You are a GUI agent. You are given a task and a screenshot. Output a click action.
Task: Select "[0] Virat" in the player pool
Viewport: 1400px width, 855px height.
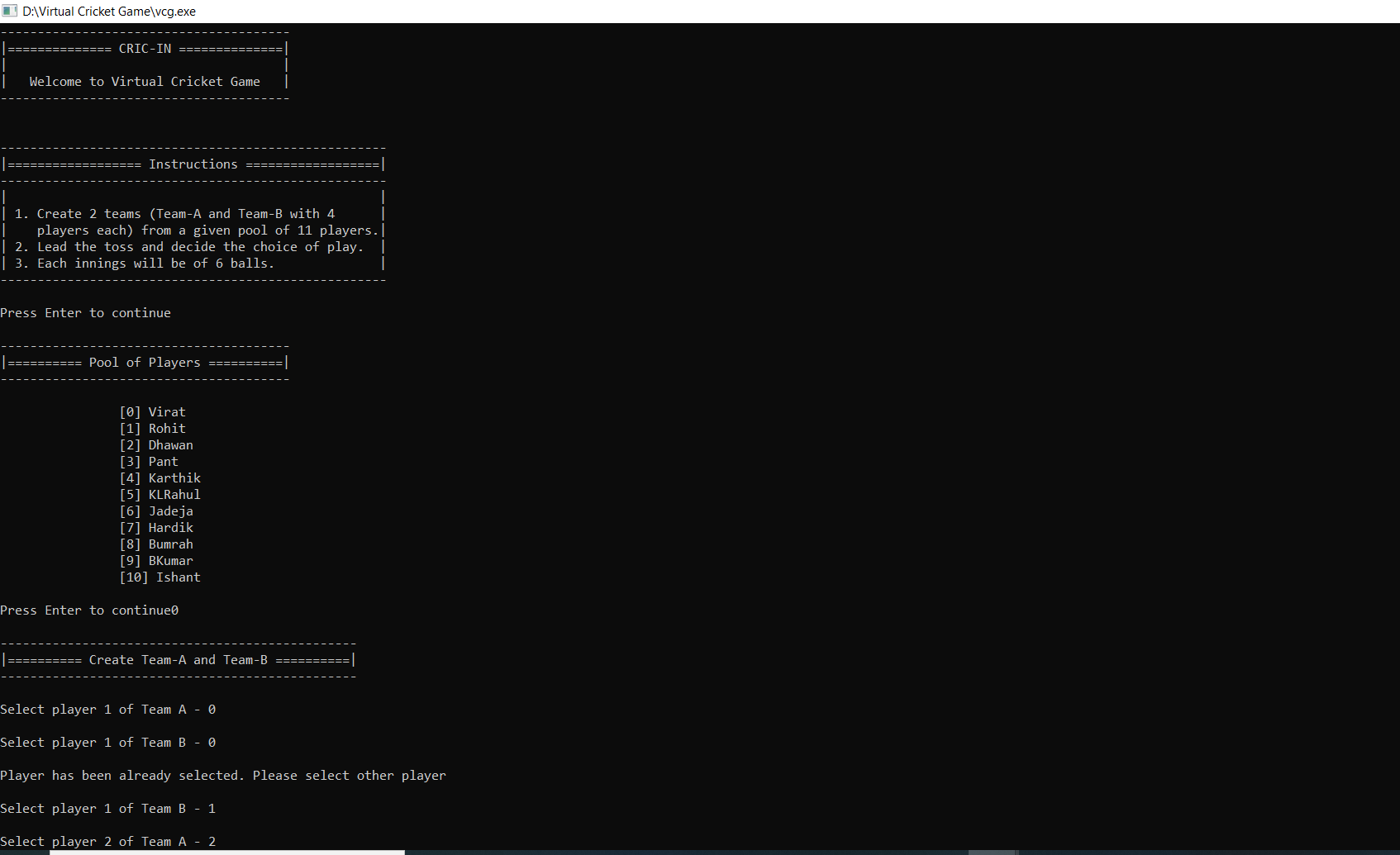(153, 411)
